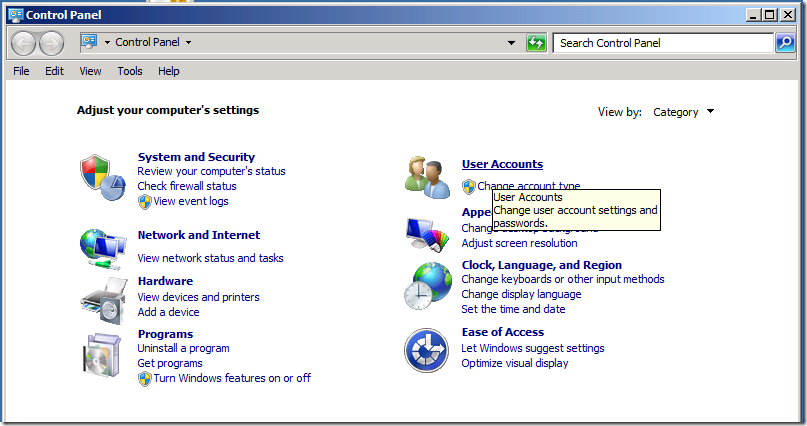Click the Control Panel breadcrumb text
807x426 pixels.
coord(147,42)
